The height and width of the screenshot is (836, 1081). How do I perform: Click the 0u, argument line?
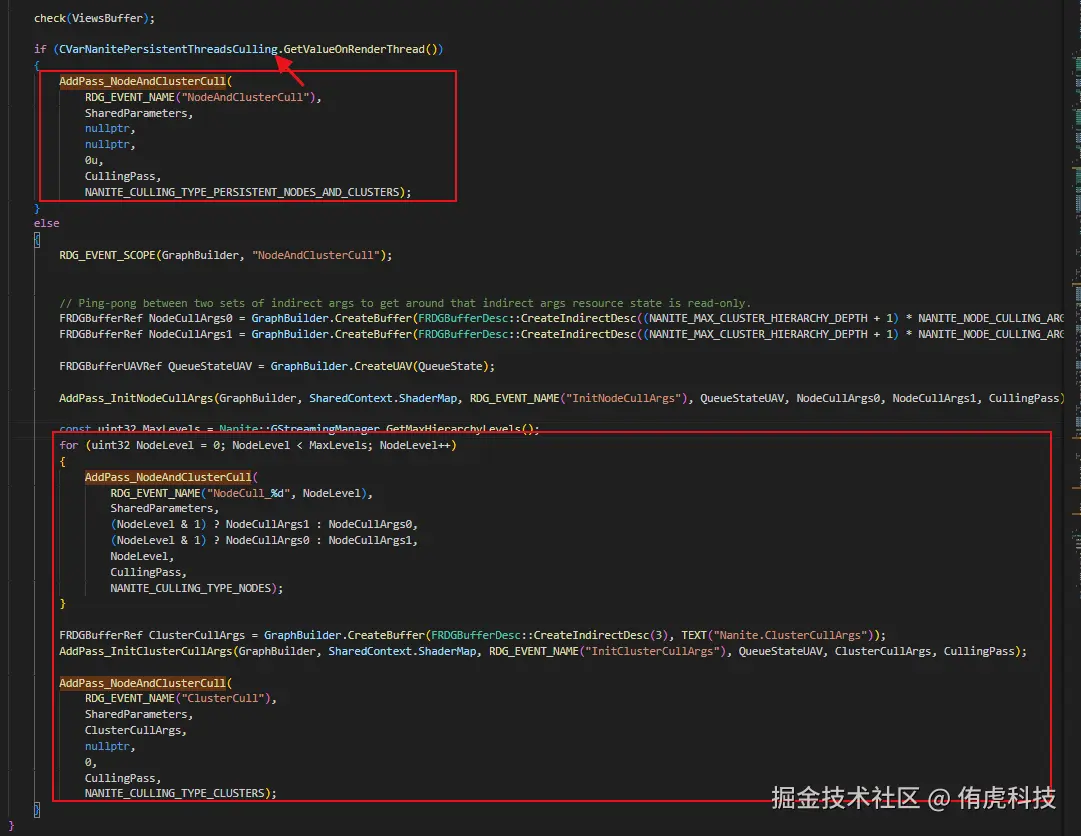coord(94,160)
